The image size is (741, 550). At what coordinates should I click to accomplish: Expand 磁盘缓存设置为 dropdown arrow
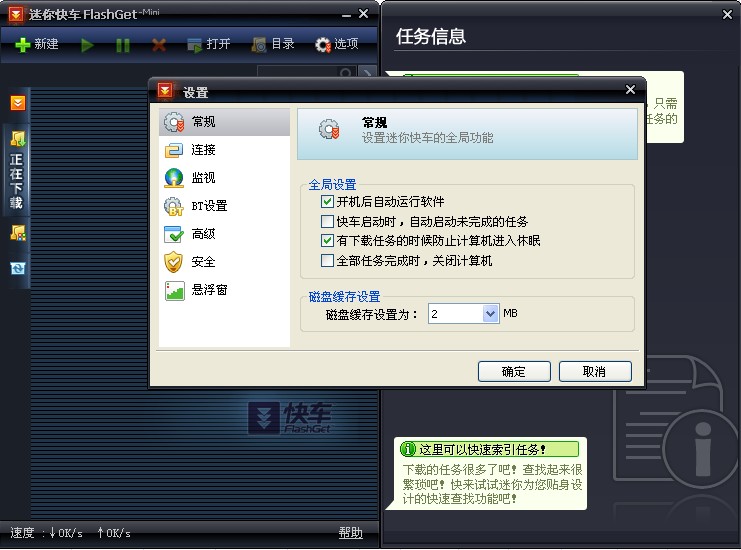(491, 314)
